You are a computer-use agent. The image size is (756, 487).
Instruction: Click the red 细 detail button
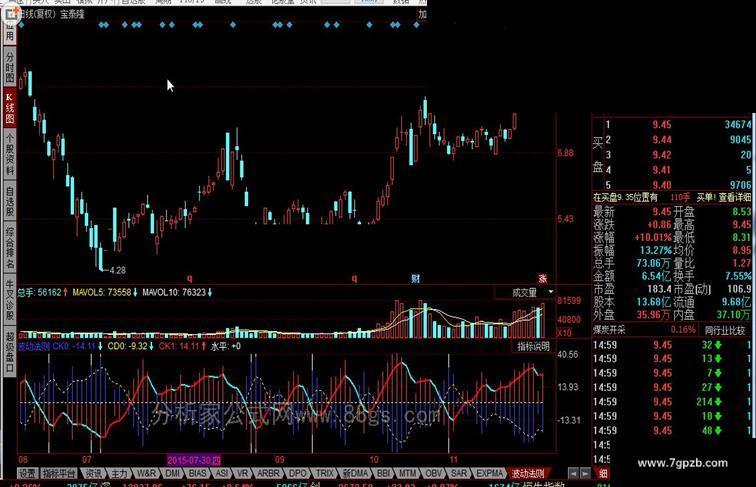(x=603, y=473)
